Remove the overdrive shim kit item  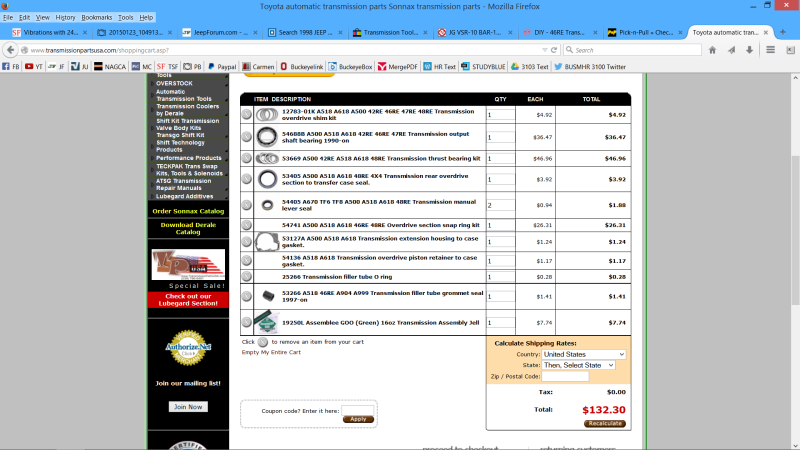(x=246, y=114)
